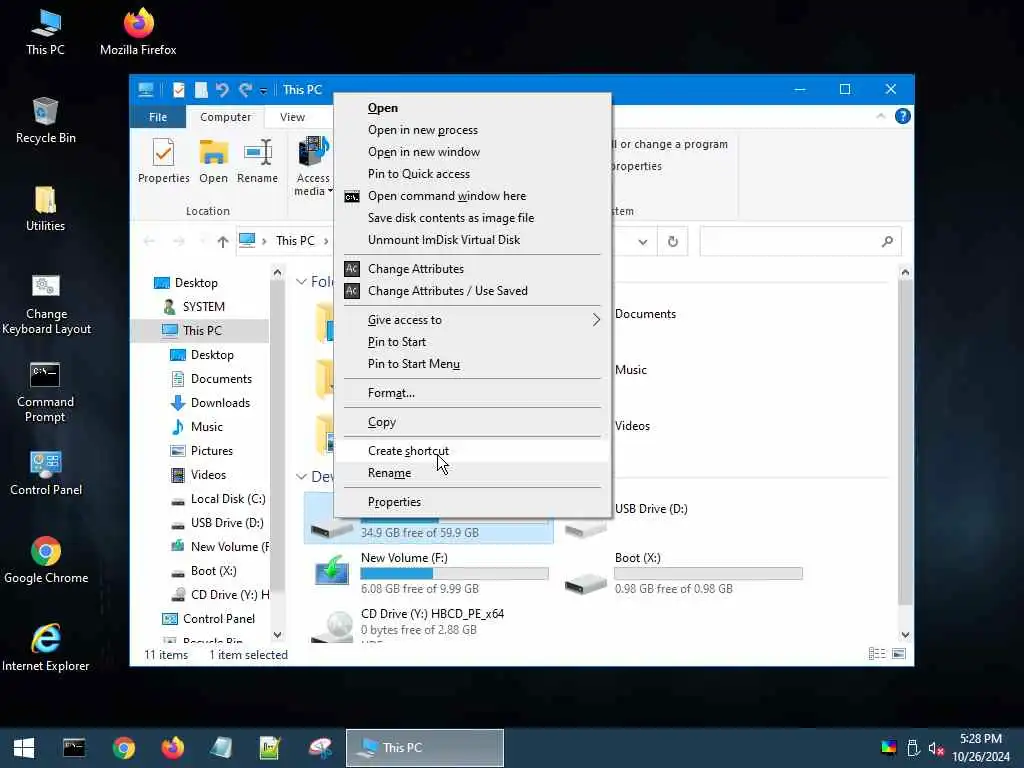Select USB Drive (D:) in navigation pane
The height and width of the screenshot is (768, 1024).
[x=227, y=522]
